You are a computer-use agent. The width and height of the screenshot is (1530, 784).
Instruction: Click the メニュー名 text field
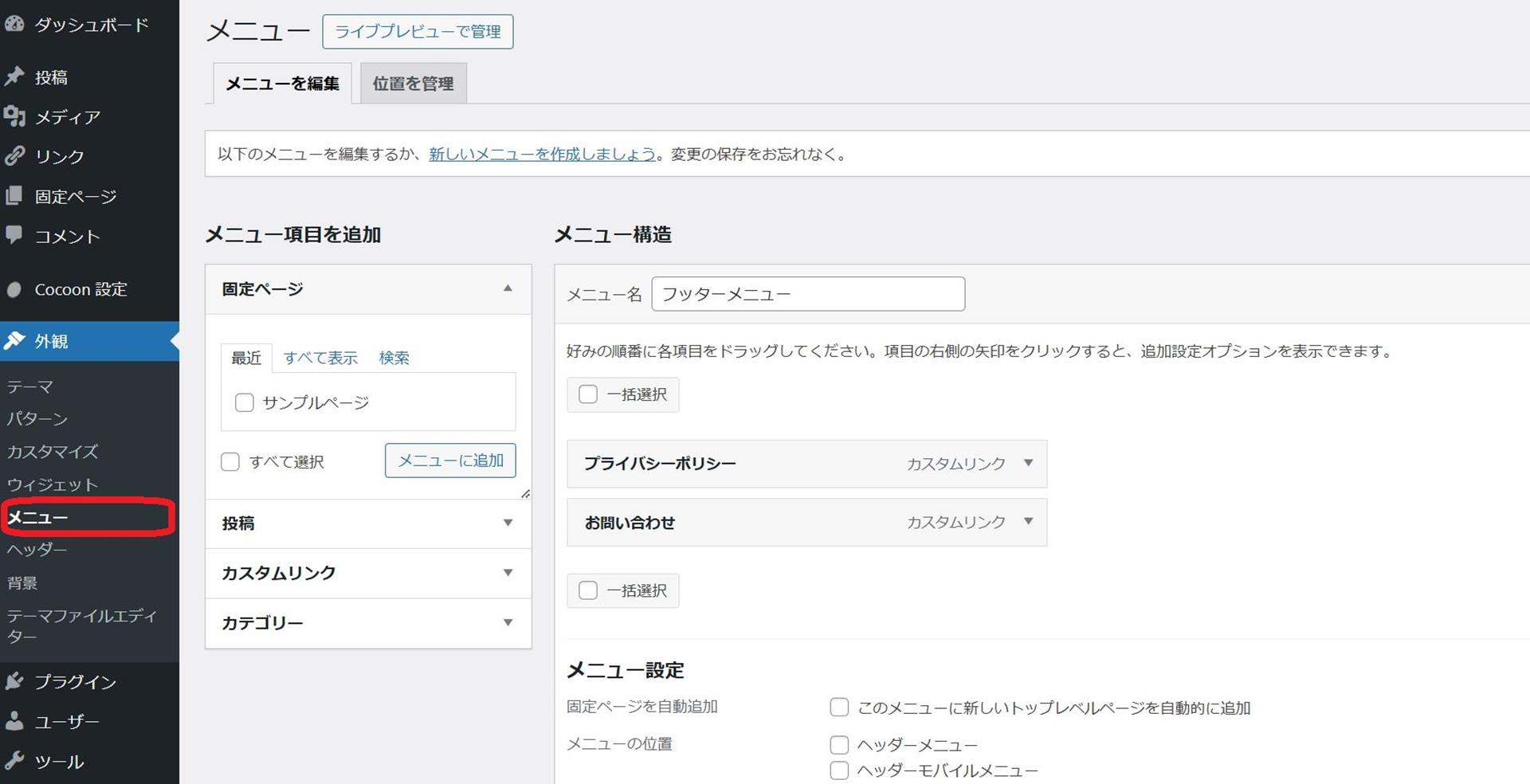[807, 294]
